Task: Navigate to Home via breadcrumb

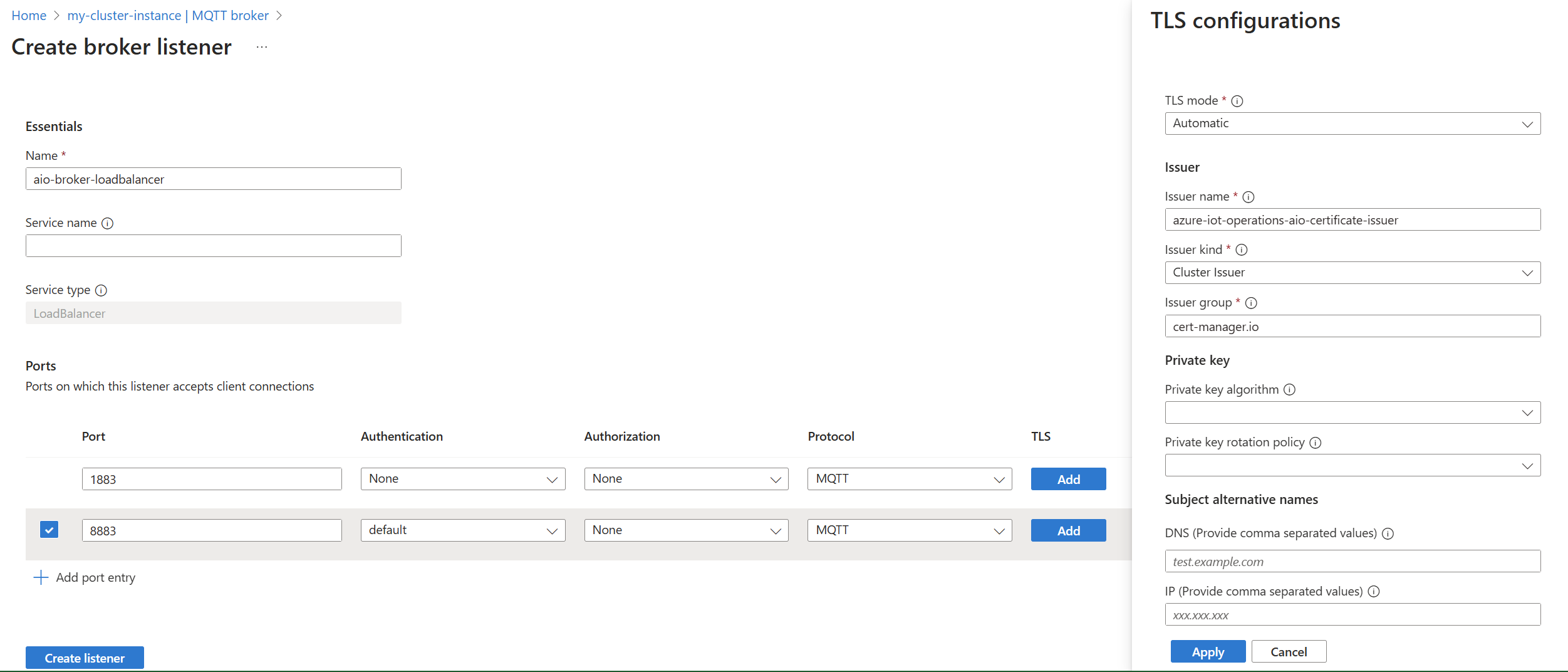Action: click(x=29, y=15)
